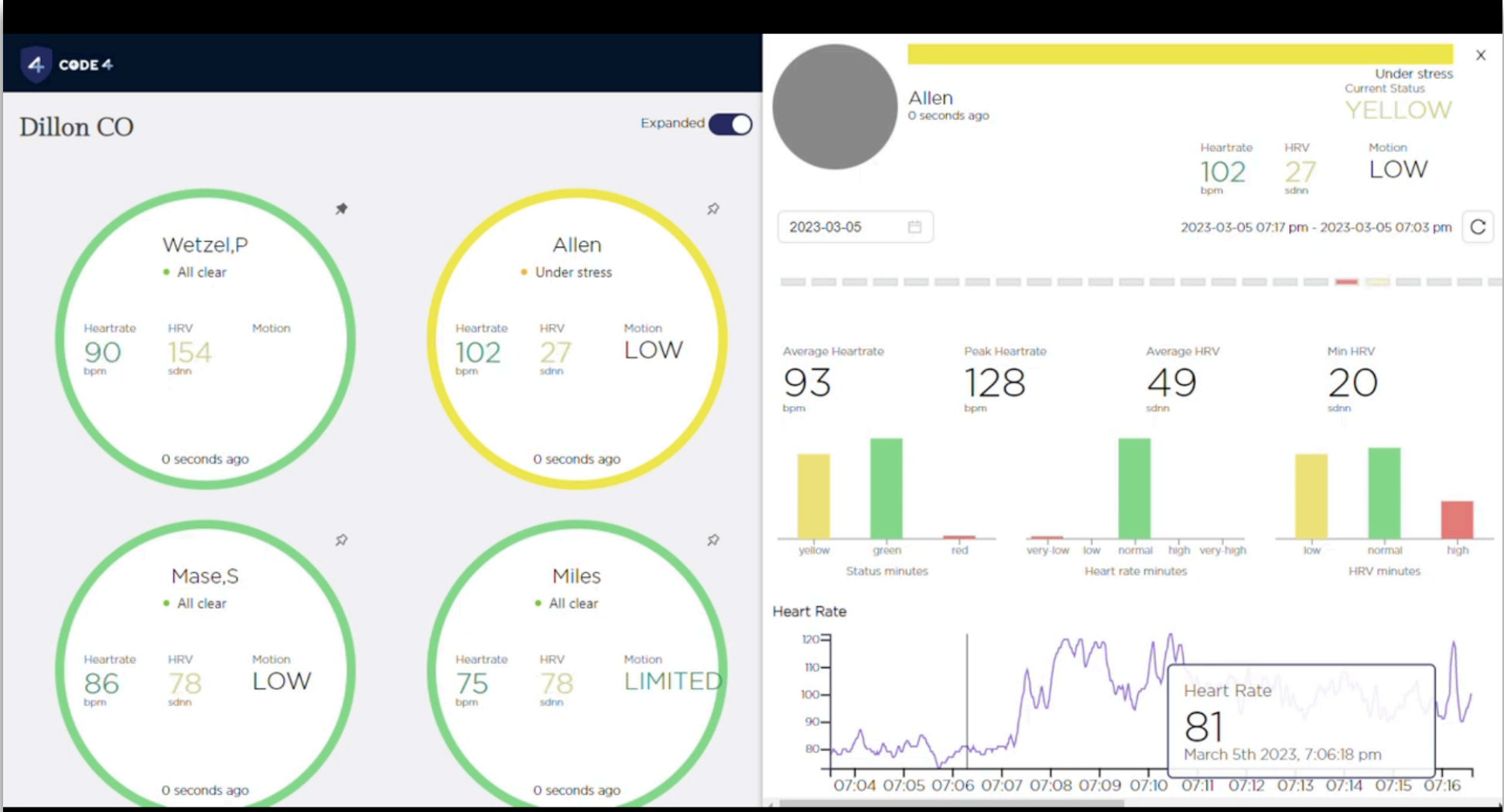Click Wetzel,P's HRV value 154
The width and height of the screenshot is (1504, 812).
click(x=190, y=353)
